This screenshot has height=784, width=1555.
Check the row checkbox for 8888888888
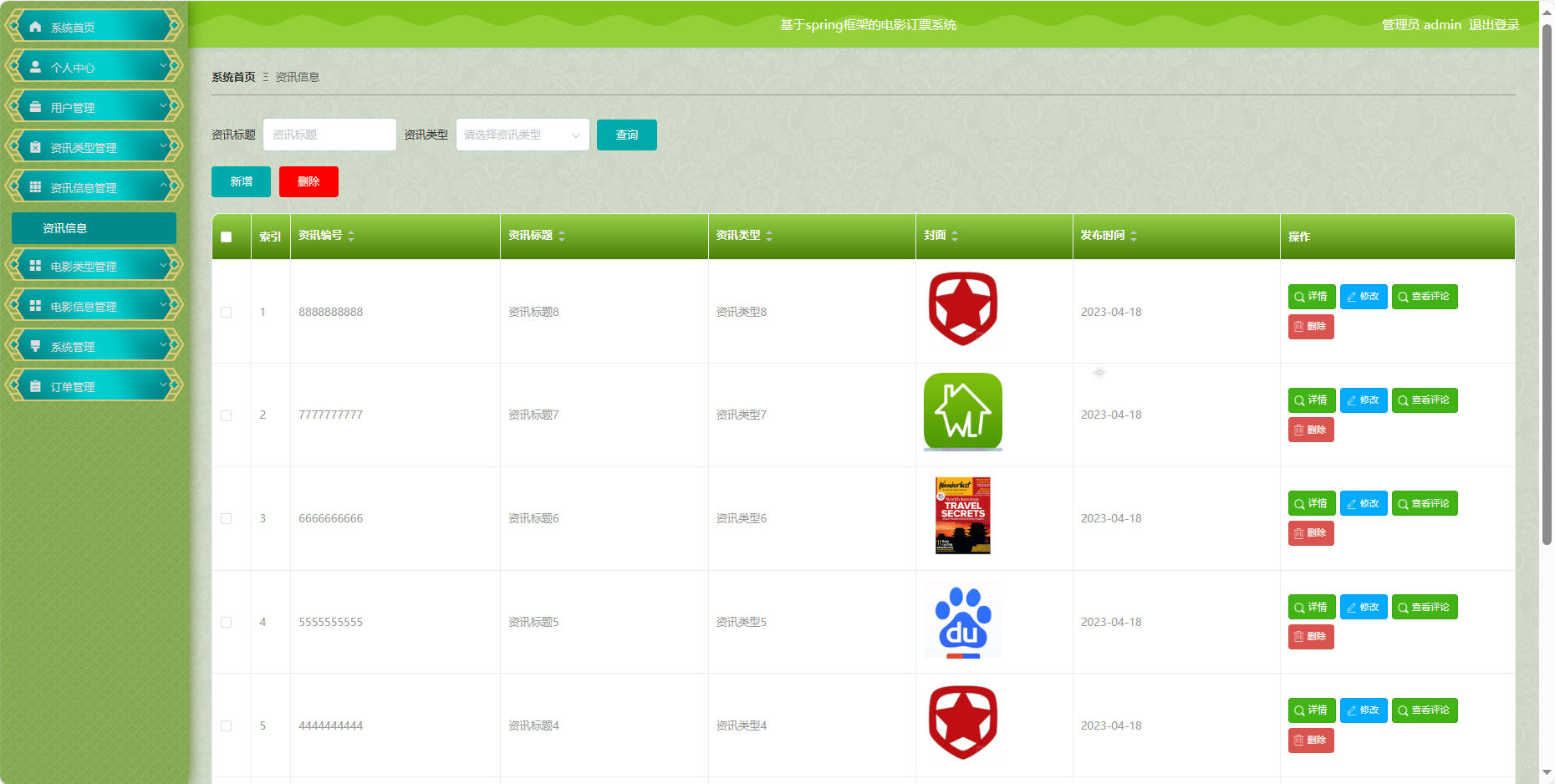[x=226, y=312]
